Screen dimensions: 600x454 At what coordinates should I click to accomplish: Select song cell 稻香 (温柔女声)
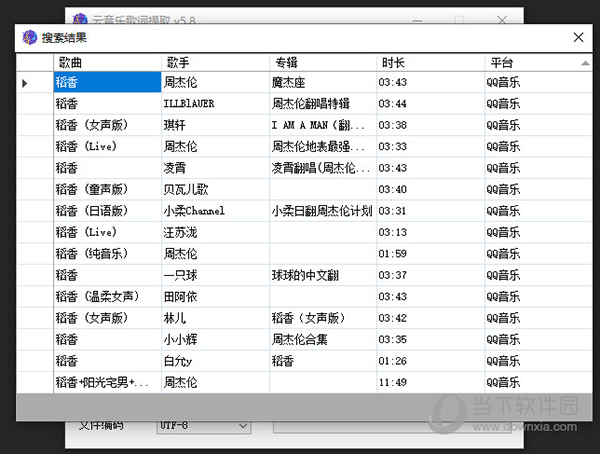(107, 297)
